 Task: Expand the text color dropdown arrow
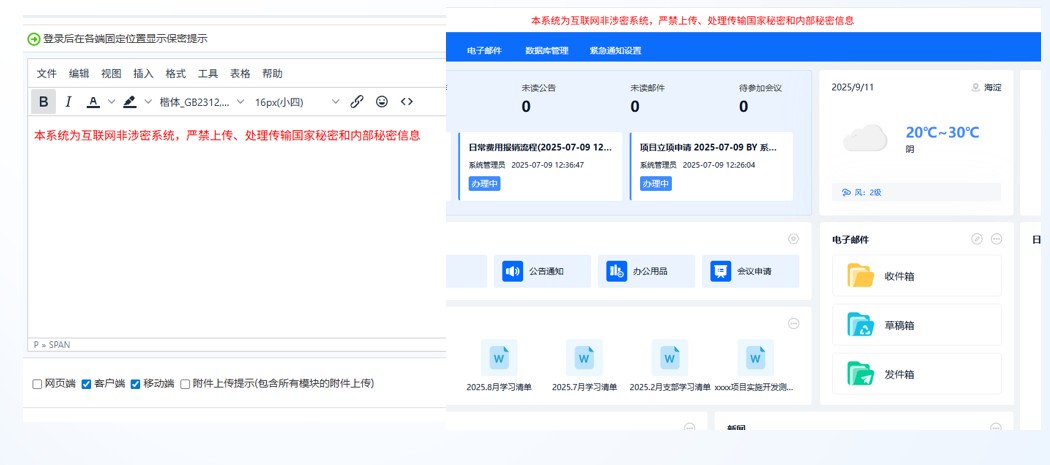click(112, 101)
